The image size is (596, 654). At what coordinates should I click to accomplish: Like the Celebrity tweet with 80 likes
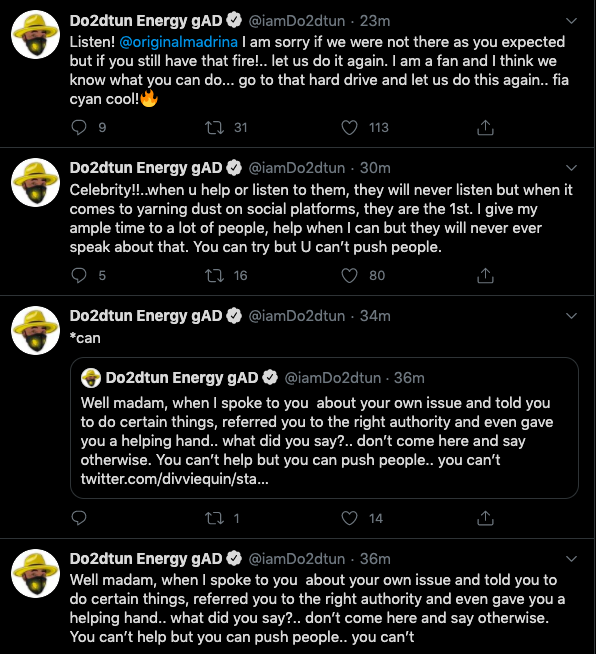[349, 275]
